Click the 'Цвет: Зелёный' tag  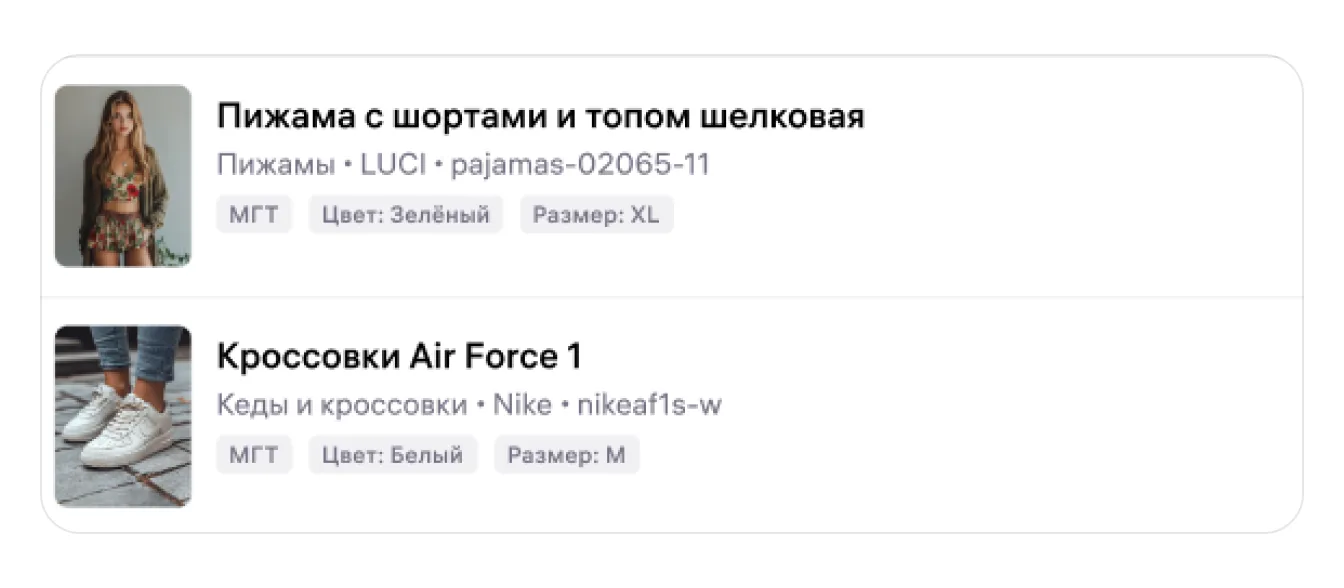tap(405, 215)
